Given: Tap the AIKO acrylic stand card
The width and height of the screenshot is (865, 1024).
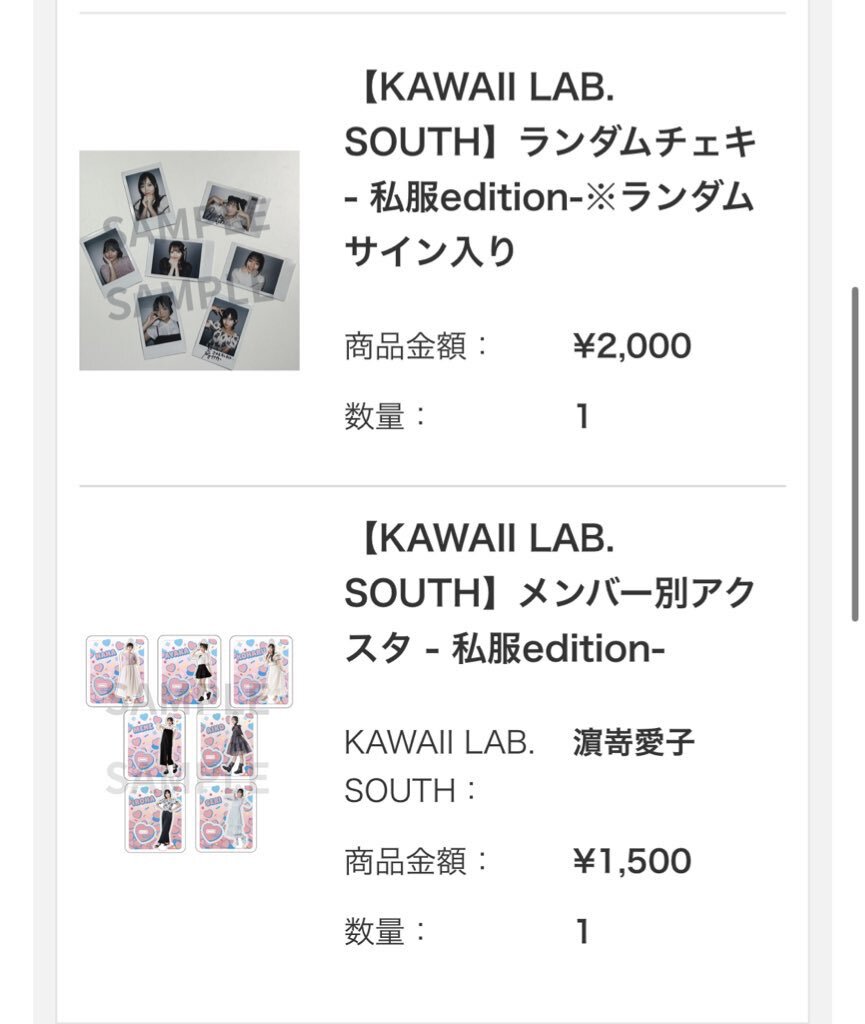Looking at the screenshot, I should [x=226, y=744].
